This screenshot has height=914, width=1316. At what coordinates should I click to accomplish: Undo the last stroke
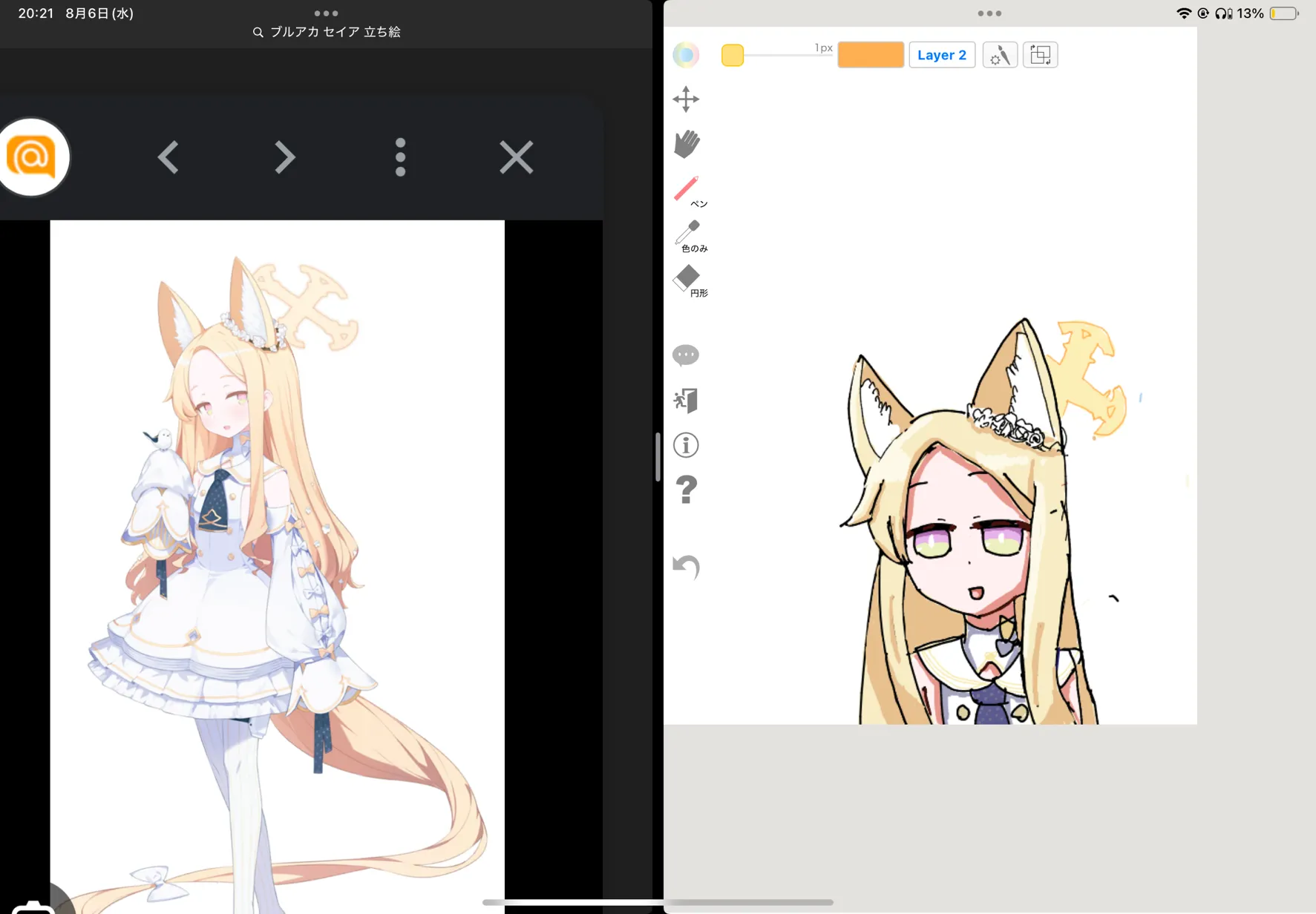click(686, 568)
